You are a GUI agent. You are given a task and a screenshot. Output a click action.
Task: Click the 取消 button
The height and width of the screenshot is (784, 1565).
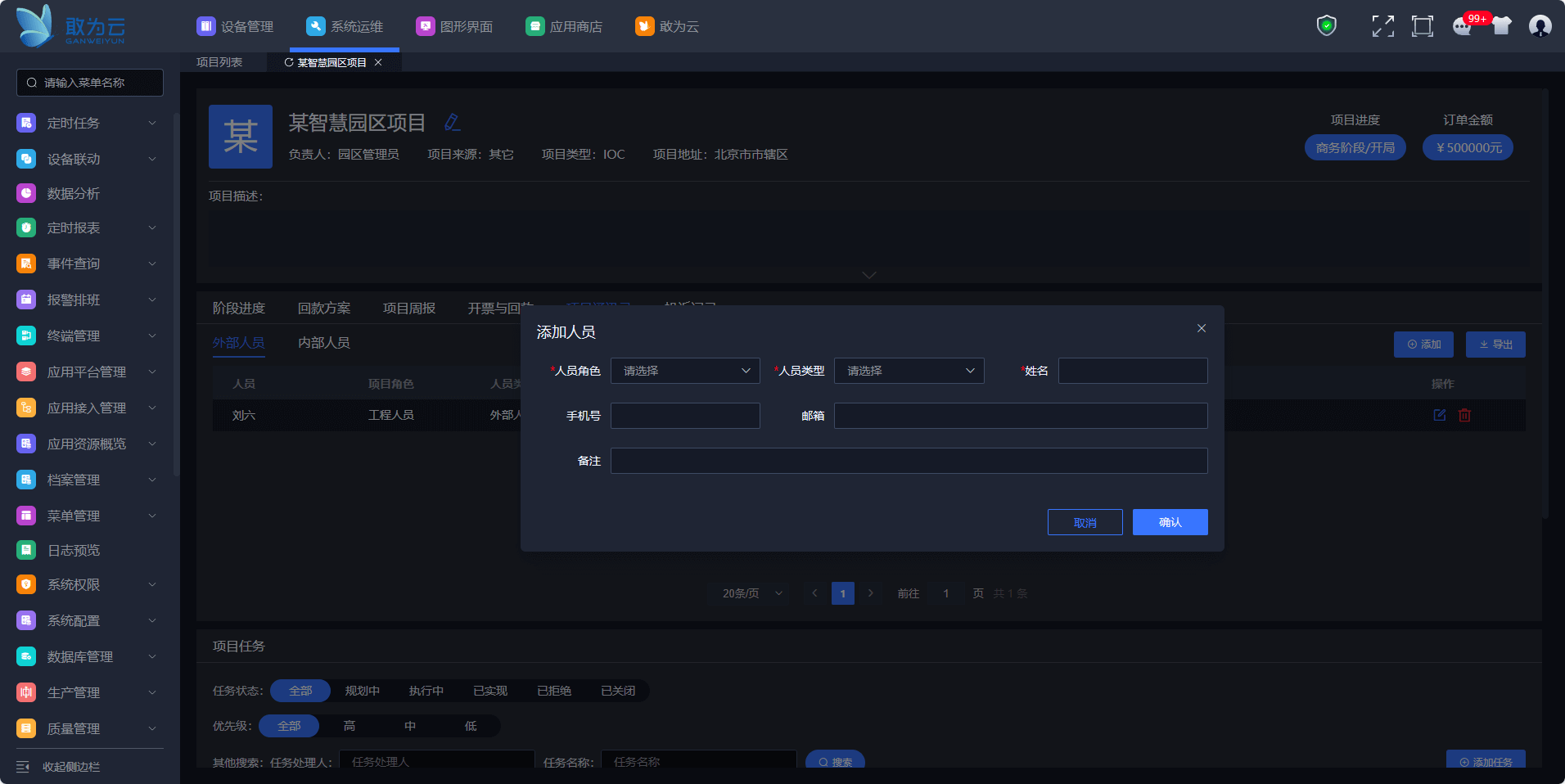click(x=1085, y=522)
